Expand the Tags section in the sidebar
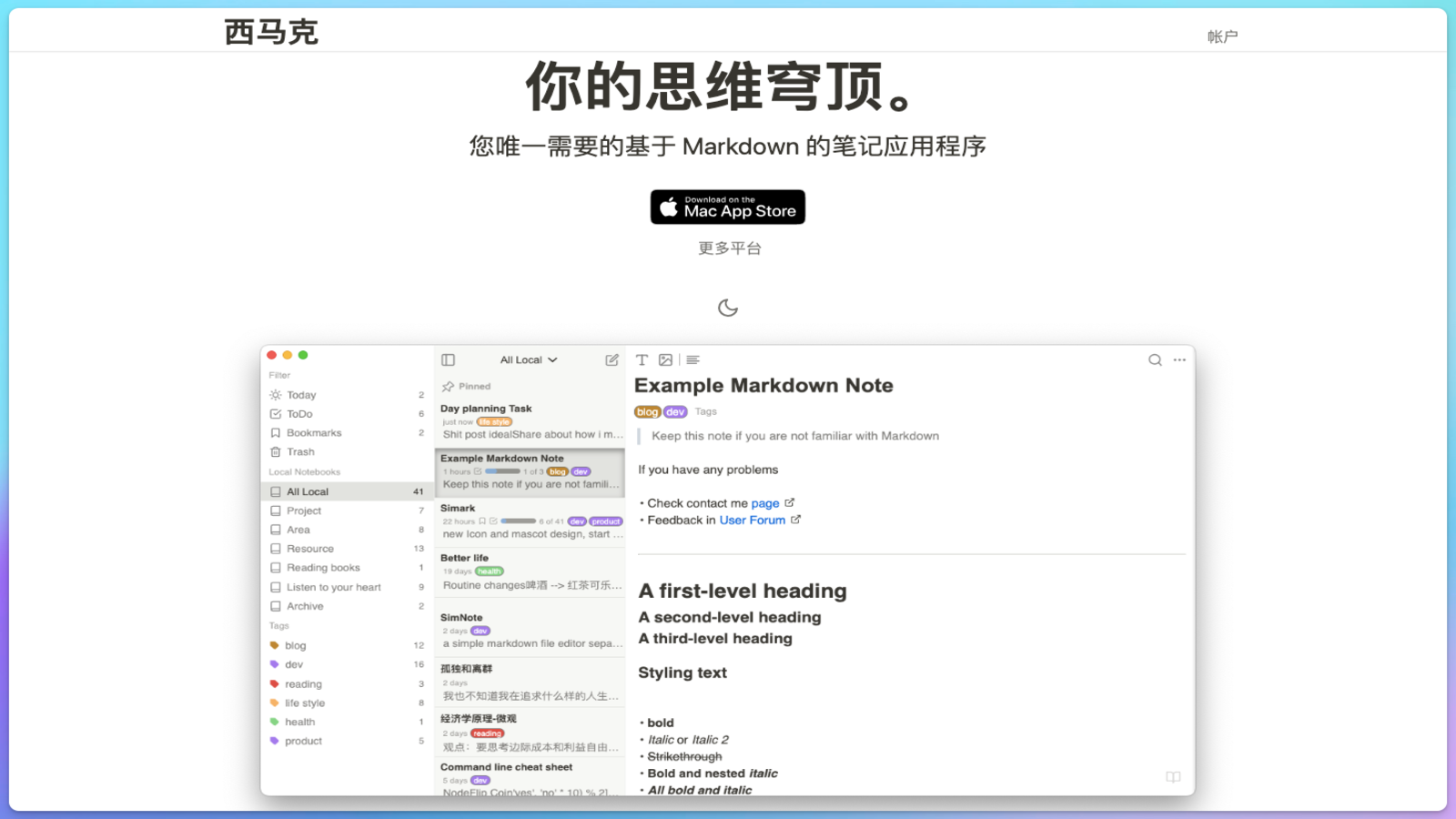The width and height of the screenshot is (1456, 819). pos(278,625)
